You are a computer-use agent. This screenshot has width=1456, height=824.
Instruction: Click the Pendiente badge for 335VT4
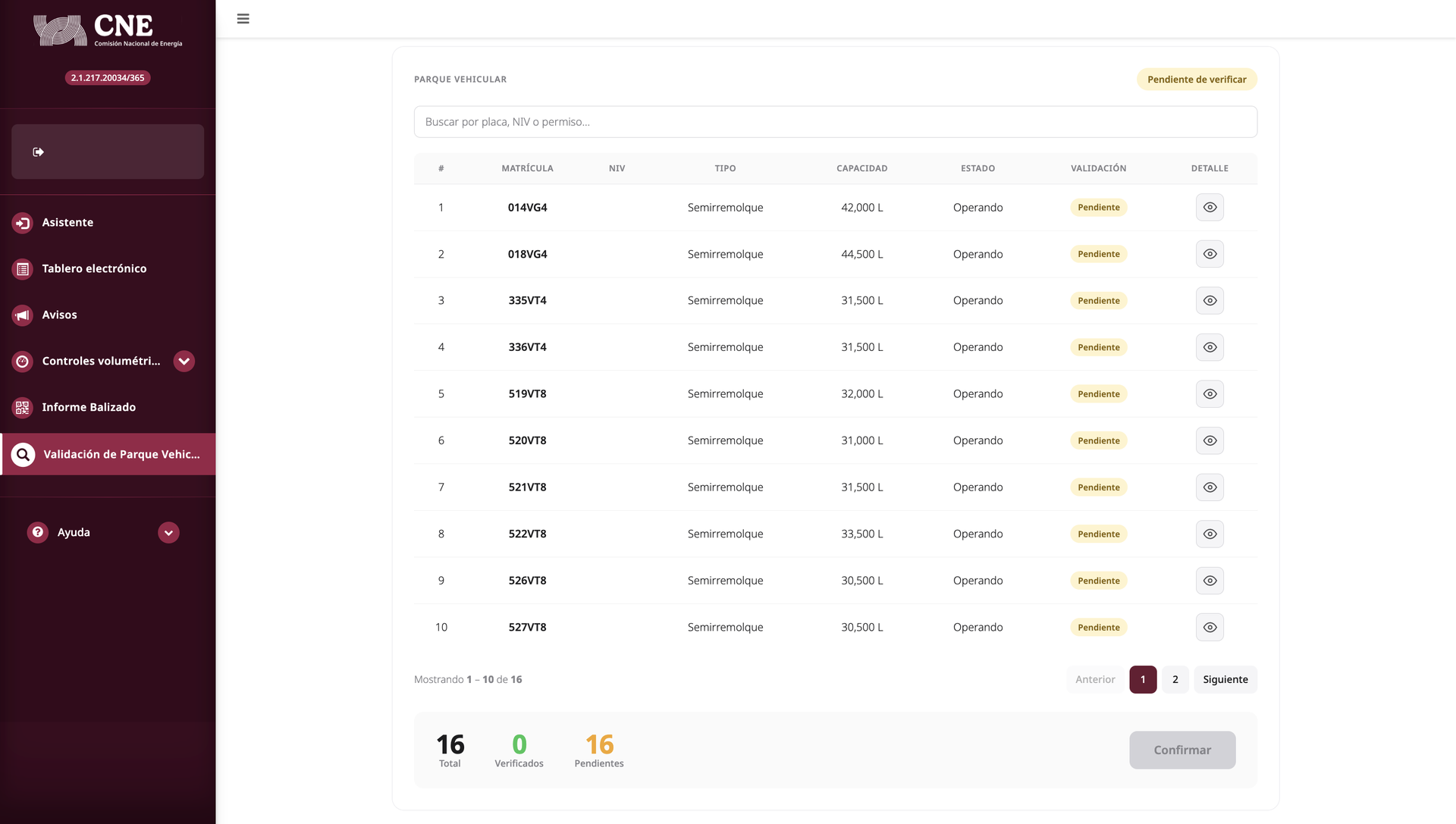1098,301
